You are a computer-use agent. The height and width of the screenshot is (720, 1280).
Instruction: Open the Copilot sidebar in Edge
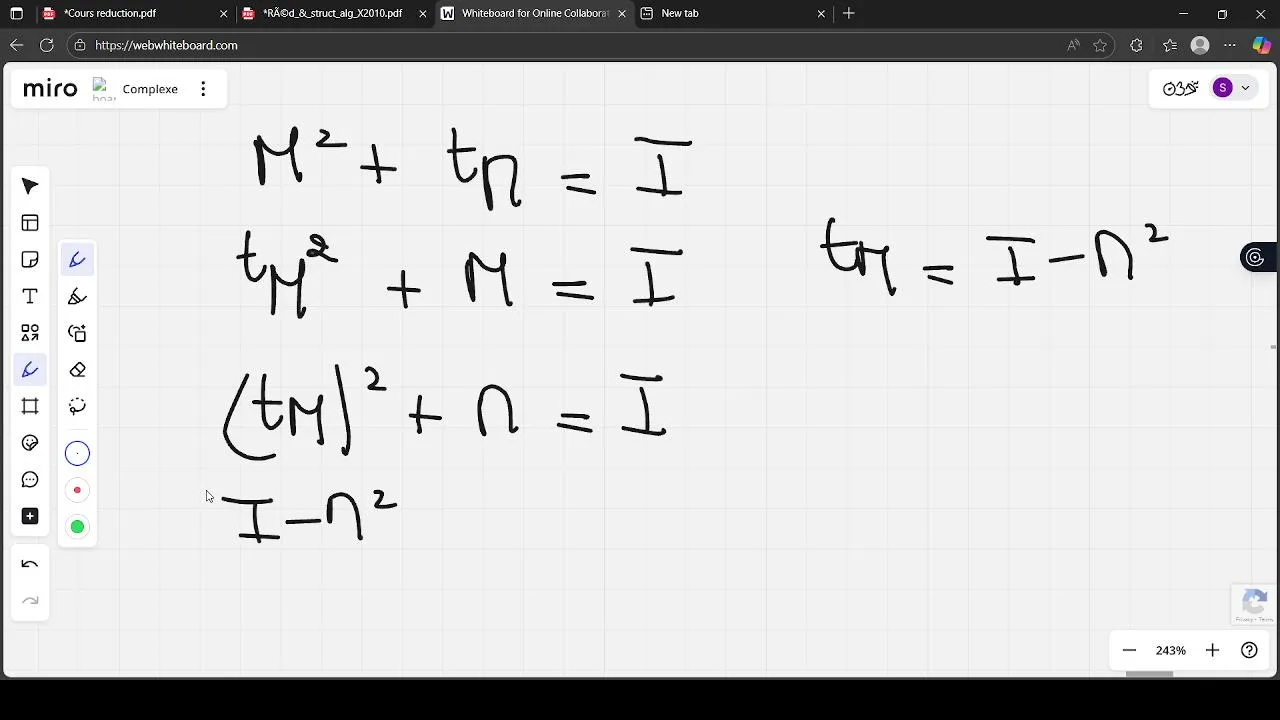[x=1261, y=45]
